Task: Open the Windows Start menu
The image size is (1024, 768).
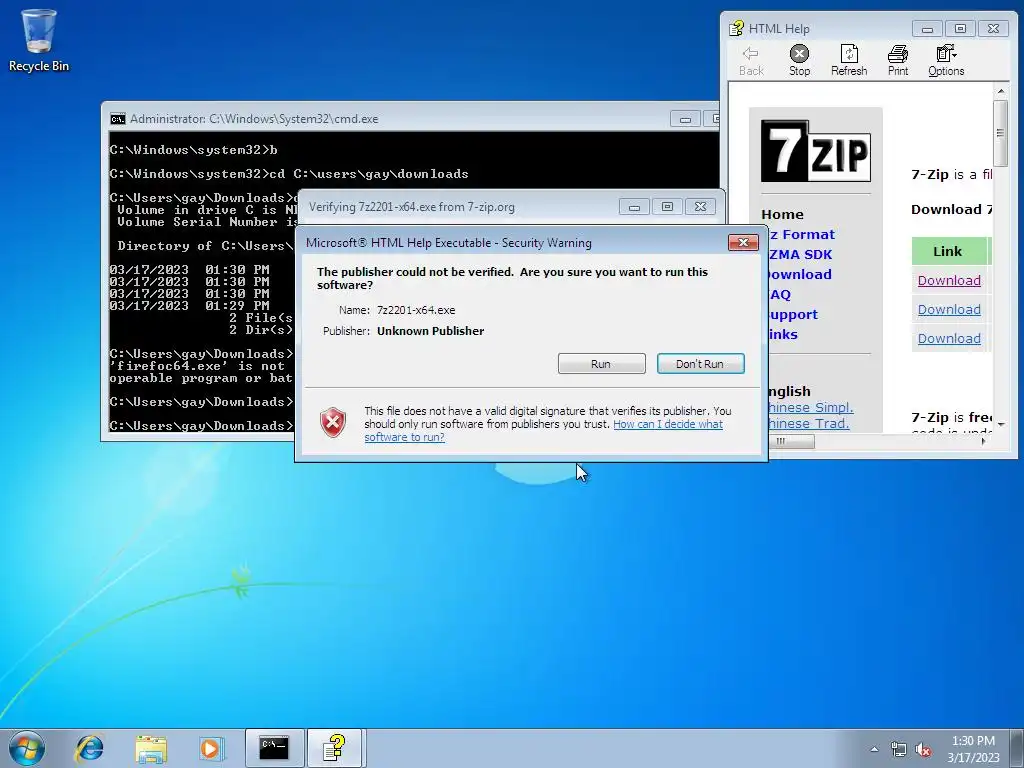Action: pos(27,748)
